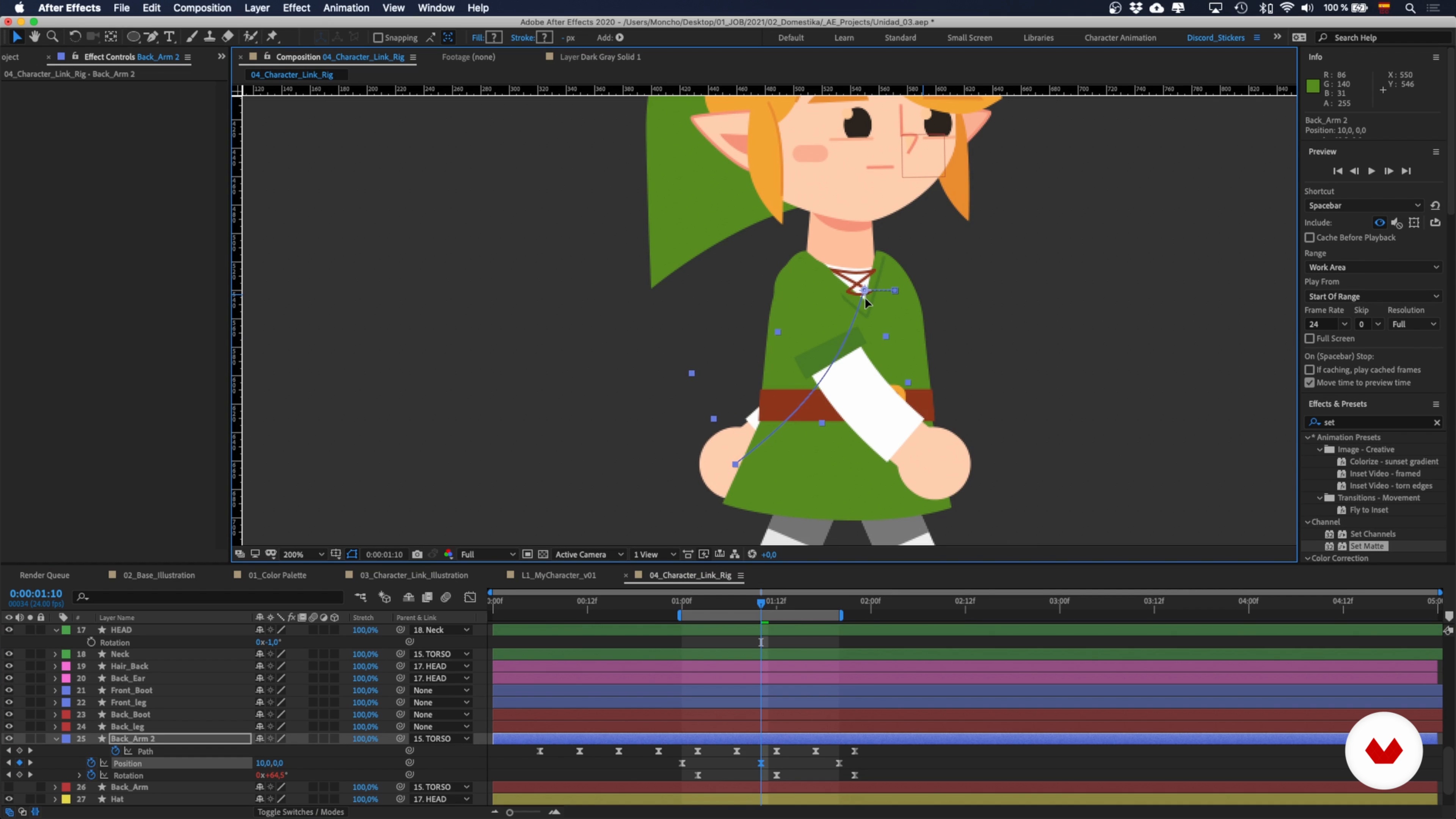Hide the Hat layer visibility

tap(8, 799)
